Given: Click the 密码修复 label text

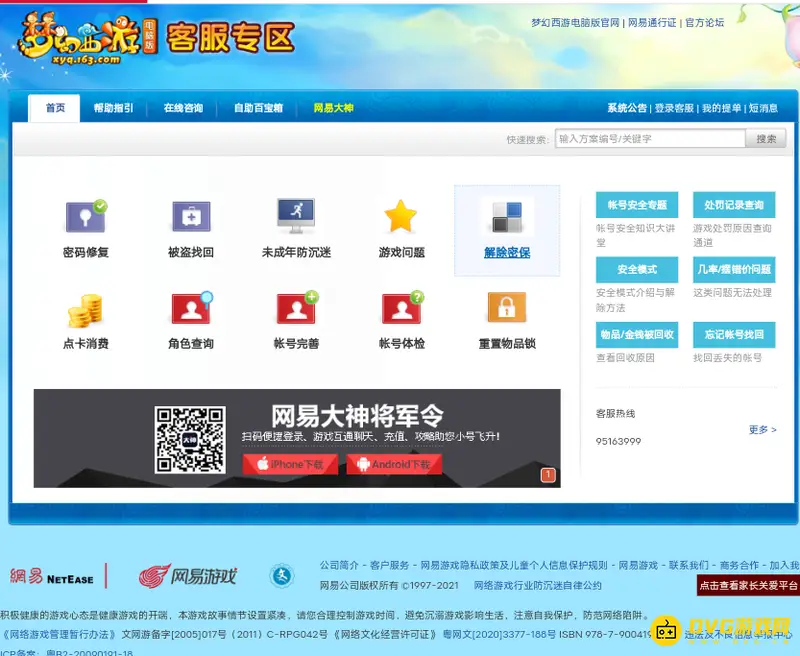Looking at the screenshot, I should [86, 253].
